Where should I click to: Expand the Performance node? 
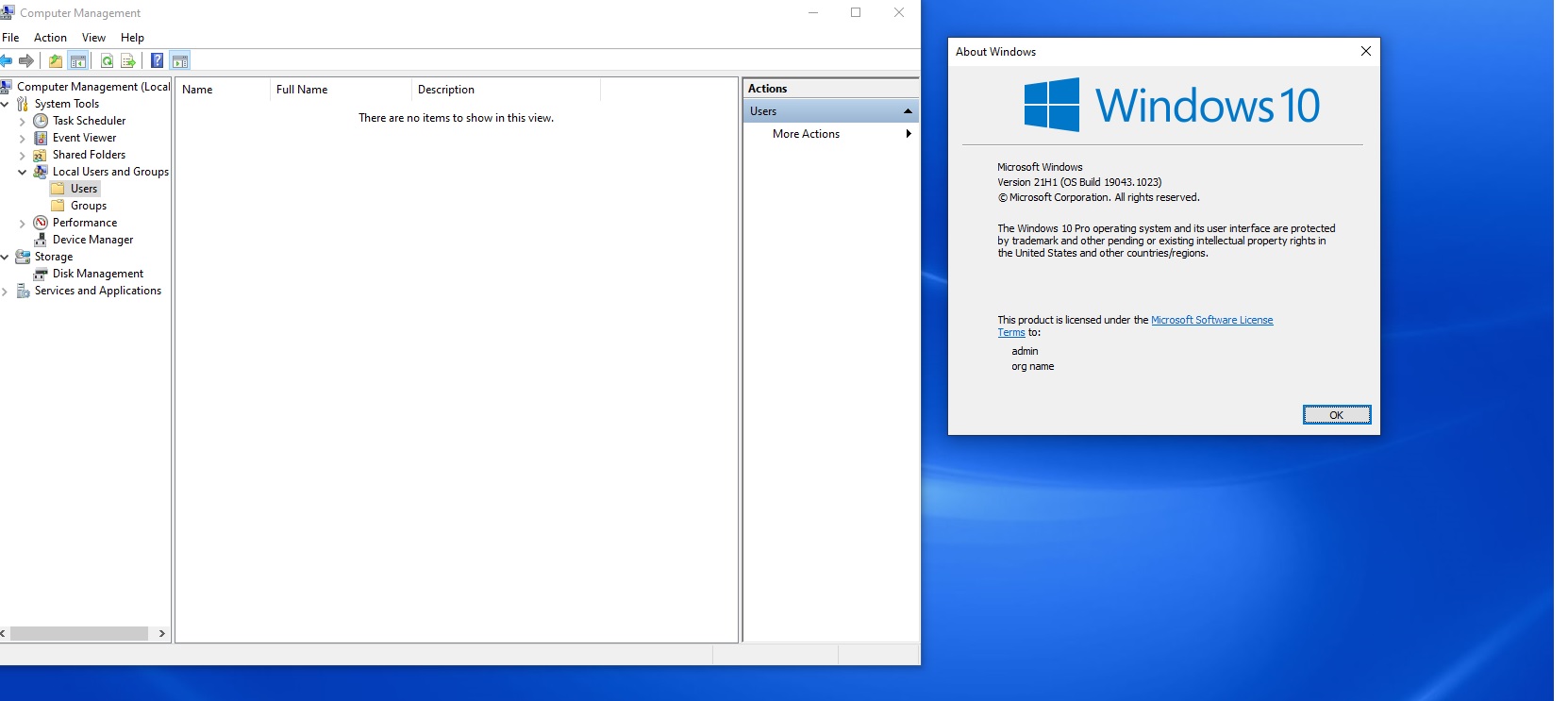tap(23, 223)
